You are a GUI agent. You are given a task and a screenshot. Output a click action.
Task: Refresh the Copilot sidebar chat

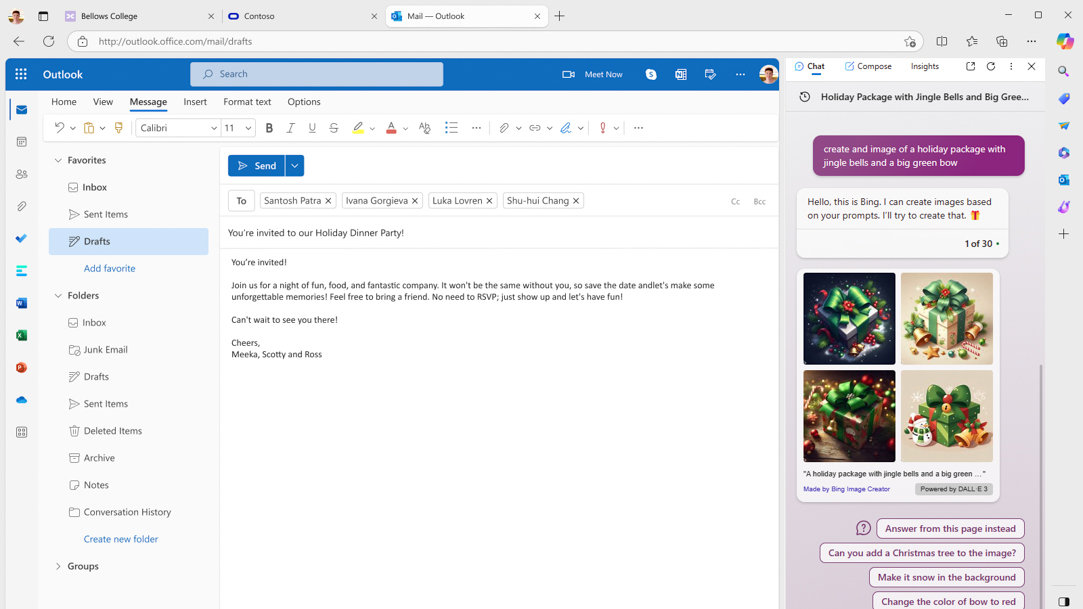tap(990, 66)
